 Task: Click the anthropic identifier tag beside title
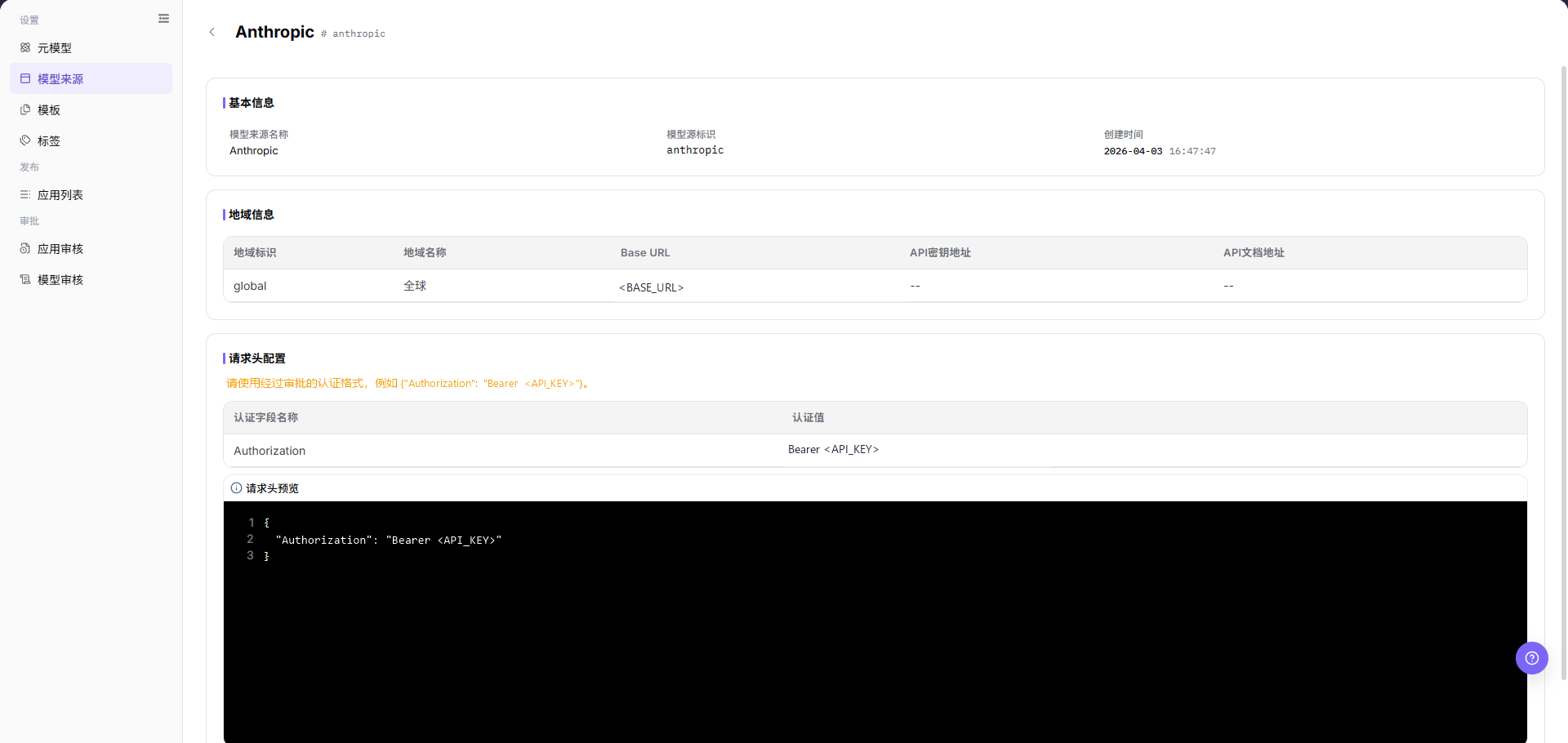click(x=353, y=33)
